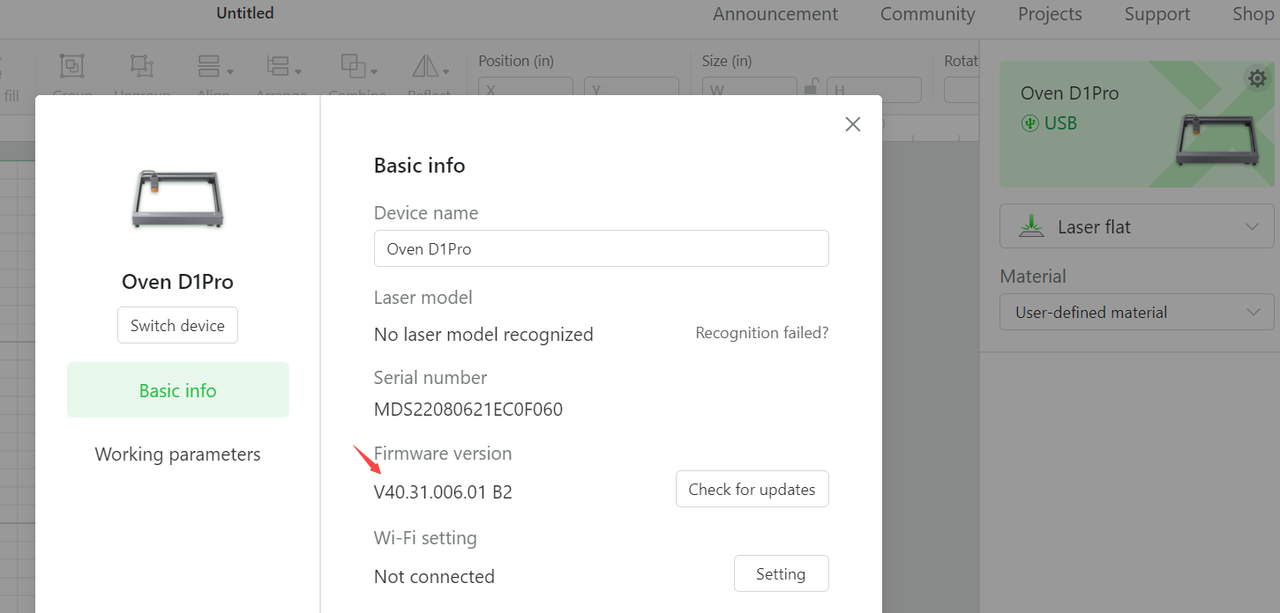Toggle the size aspect ratio lock icon
Viewport: 1280px width, 613px height.
click(812, 89)
